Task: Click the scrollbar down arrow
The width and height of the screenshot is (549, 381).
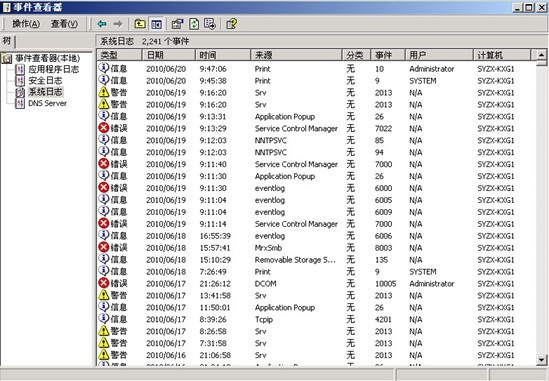Action: pos(541,360)
